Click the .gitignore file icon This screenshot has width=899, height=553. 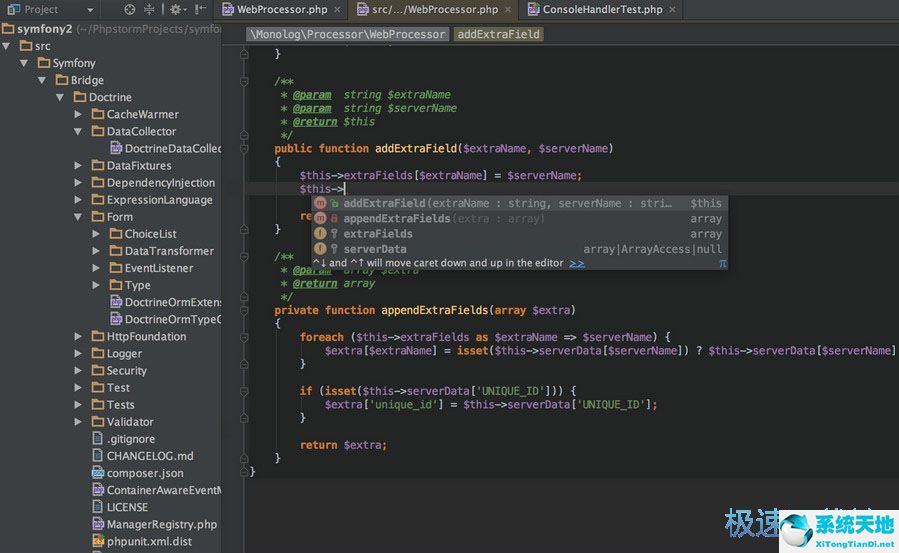tap(98, 438)
